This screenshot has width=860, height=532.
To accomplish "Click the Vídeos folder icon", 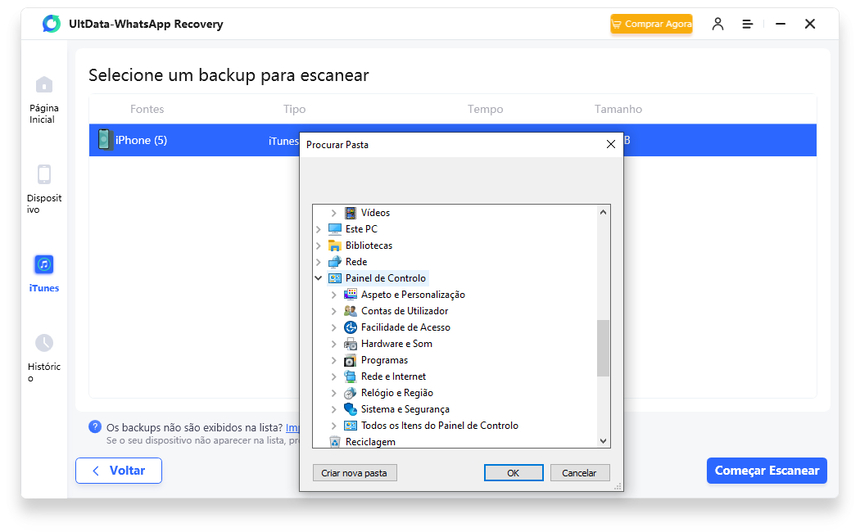I will click(x=350, y=213).
